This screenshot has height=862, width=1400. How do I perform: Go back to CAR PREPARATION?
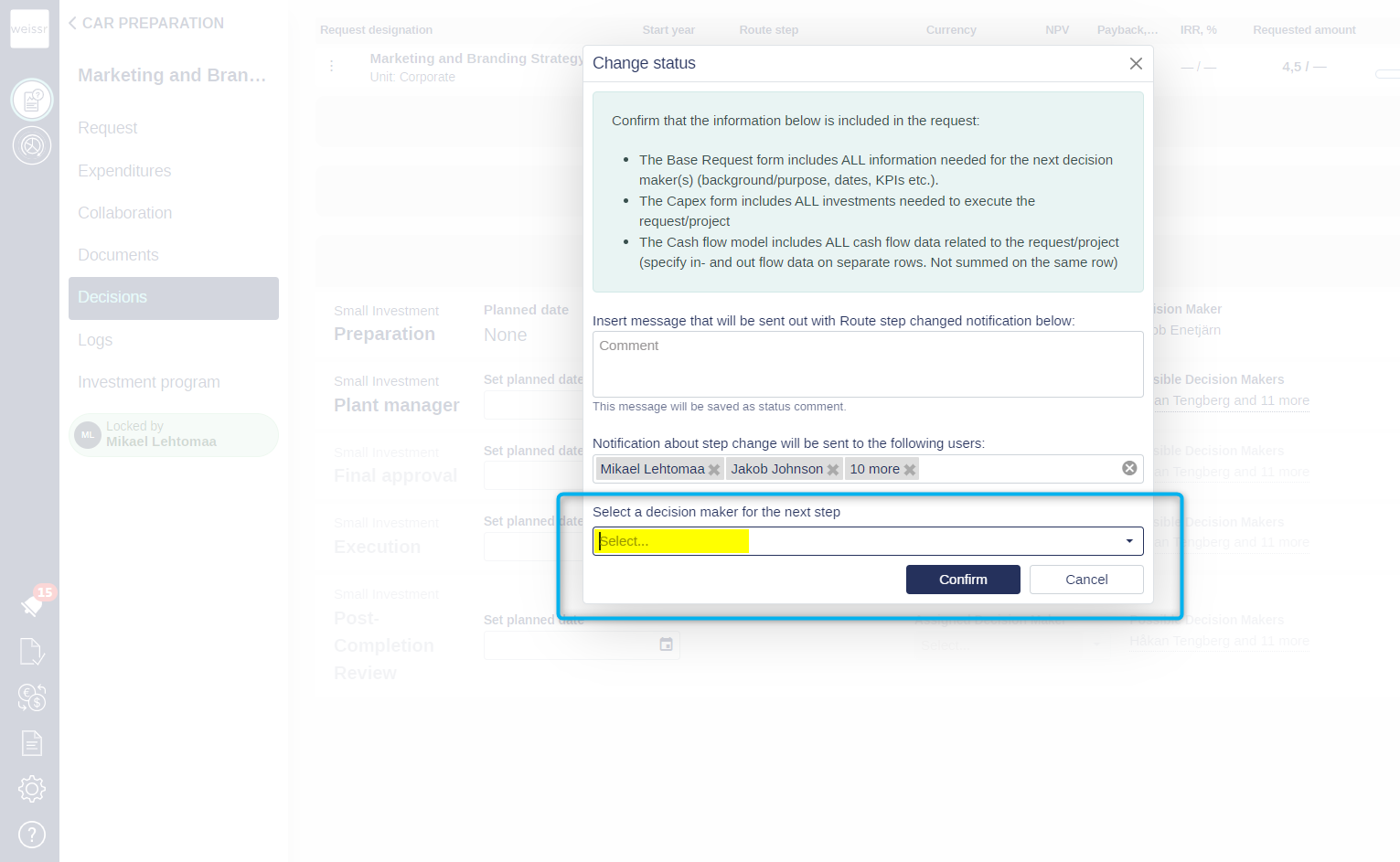pos(145,23)
